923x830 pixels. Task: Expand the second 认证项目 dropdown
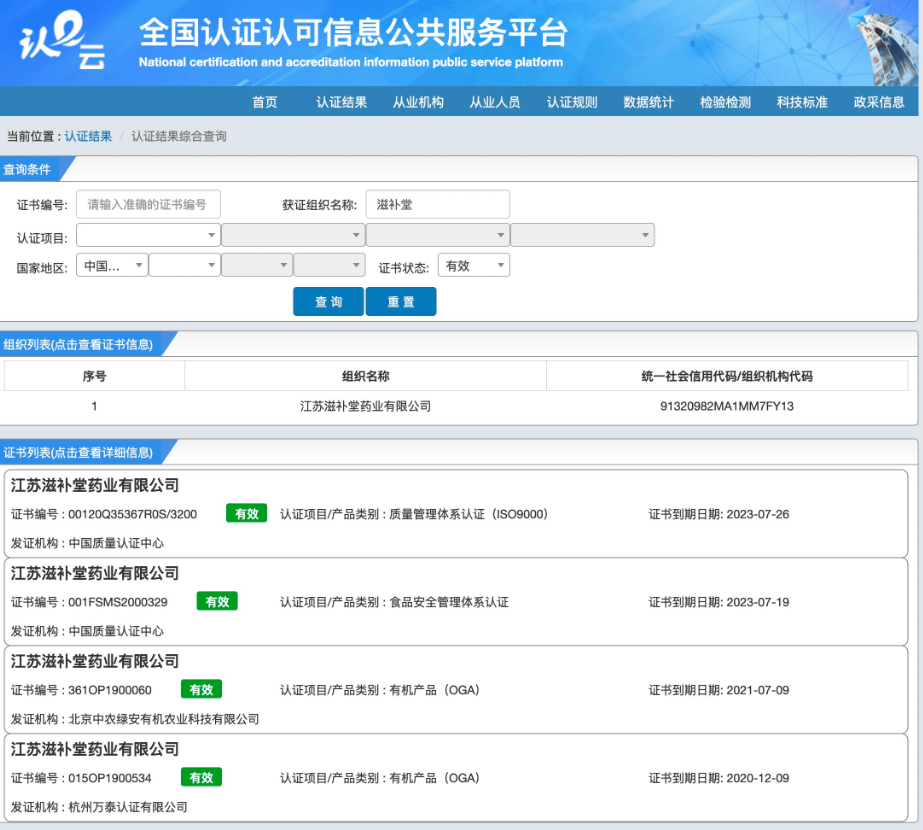pyautogui.click(x=293, y=235)
